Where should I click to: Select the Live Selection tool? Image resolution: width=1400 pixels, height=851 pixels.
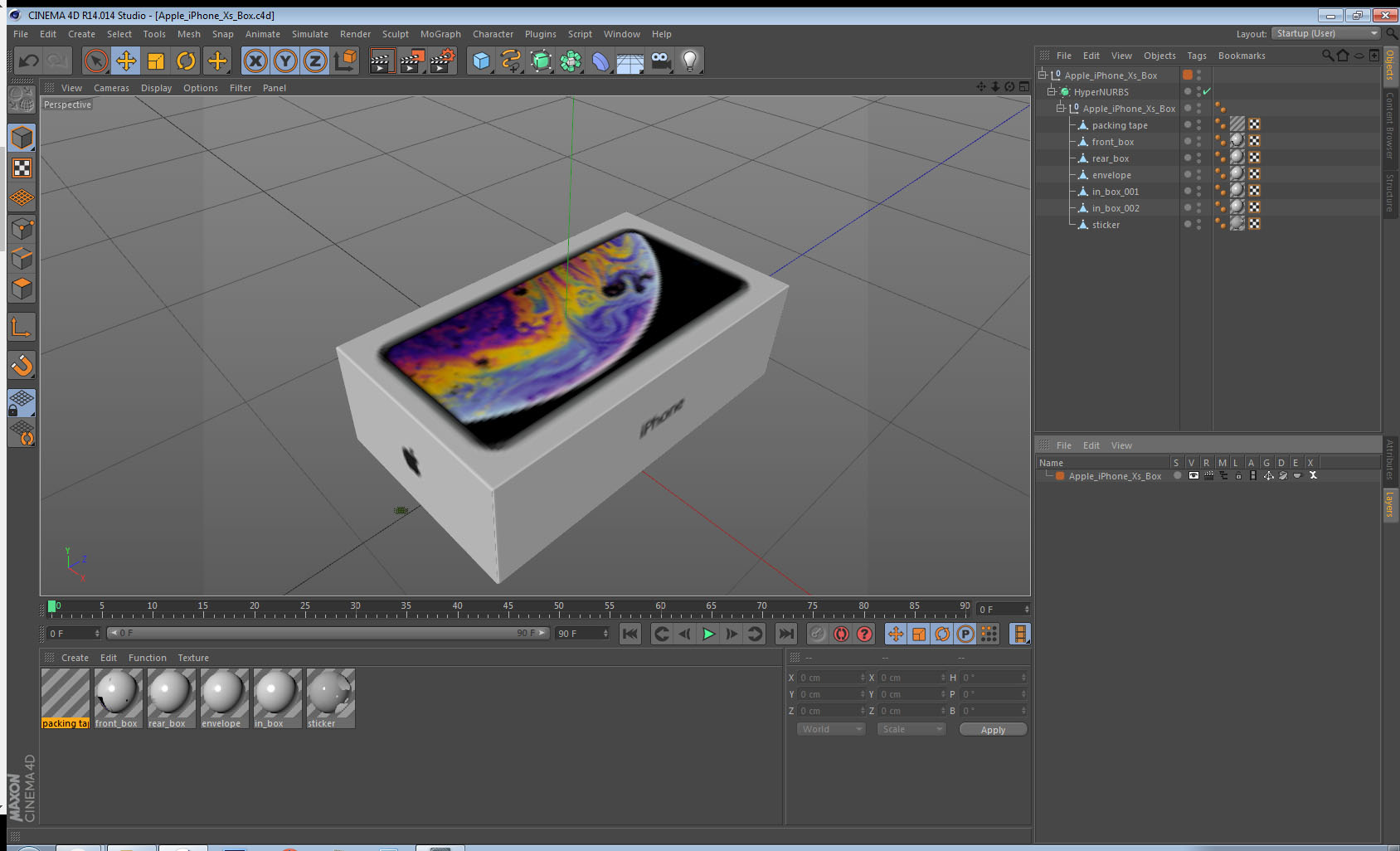(96, 61)
